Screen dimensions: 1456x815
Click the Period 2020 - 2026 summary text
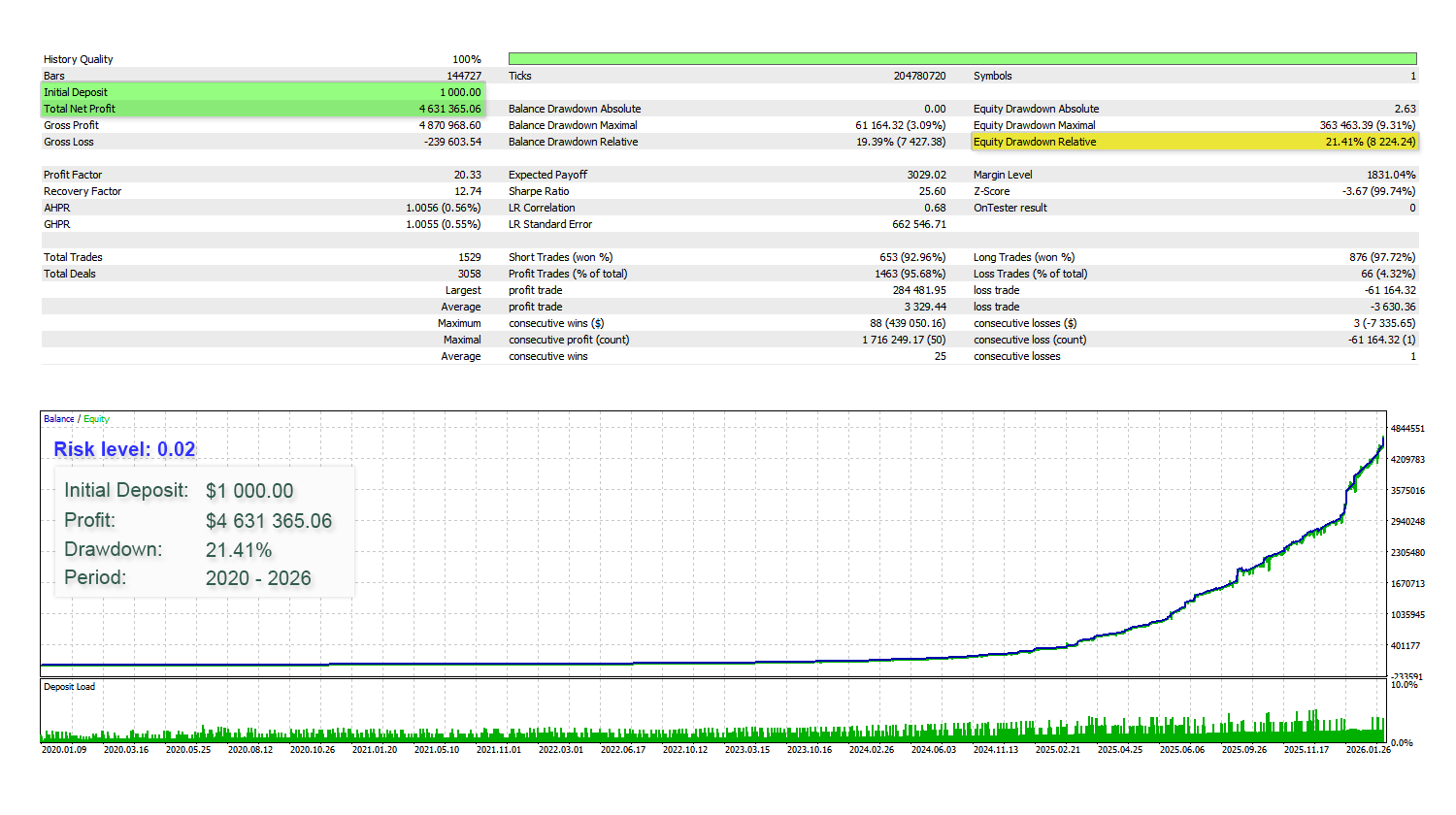[257, 578]
